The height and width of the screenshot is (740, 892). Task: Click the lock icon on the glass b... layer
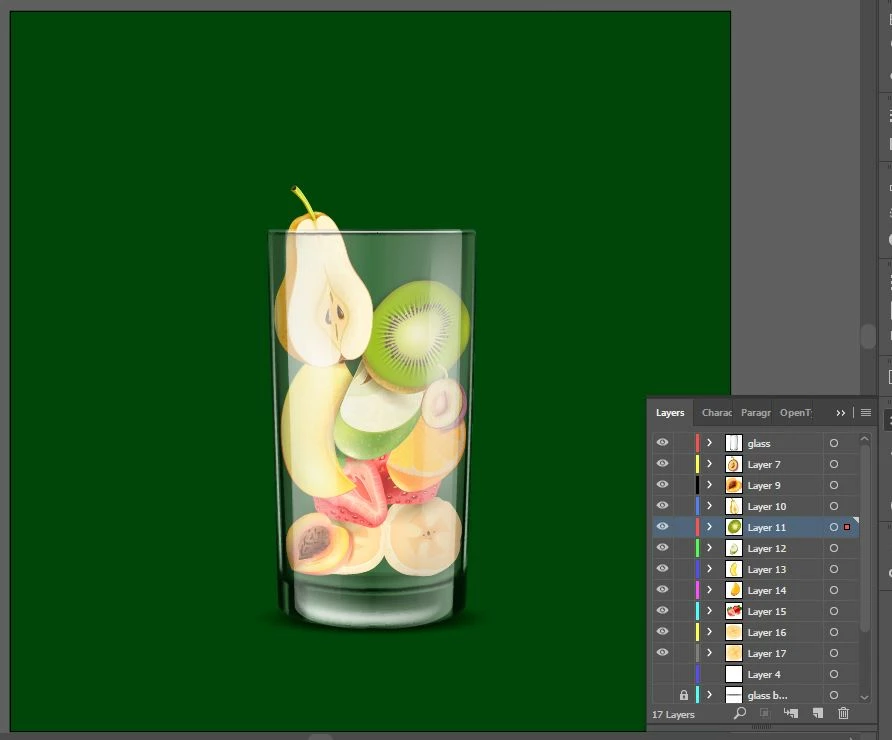(x=684, y=695)
